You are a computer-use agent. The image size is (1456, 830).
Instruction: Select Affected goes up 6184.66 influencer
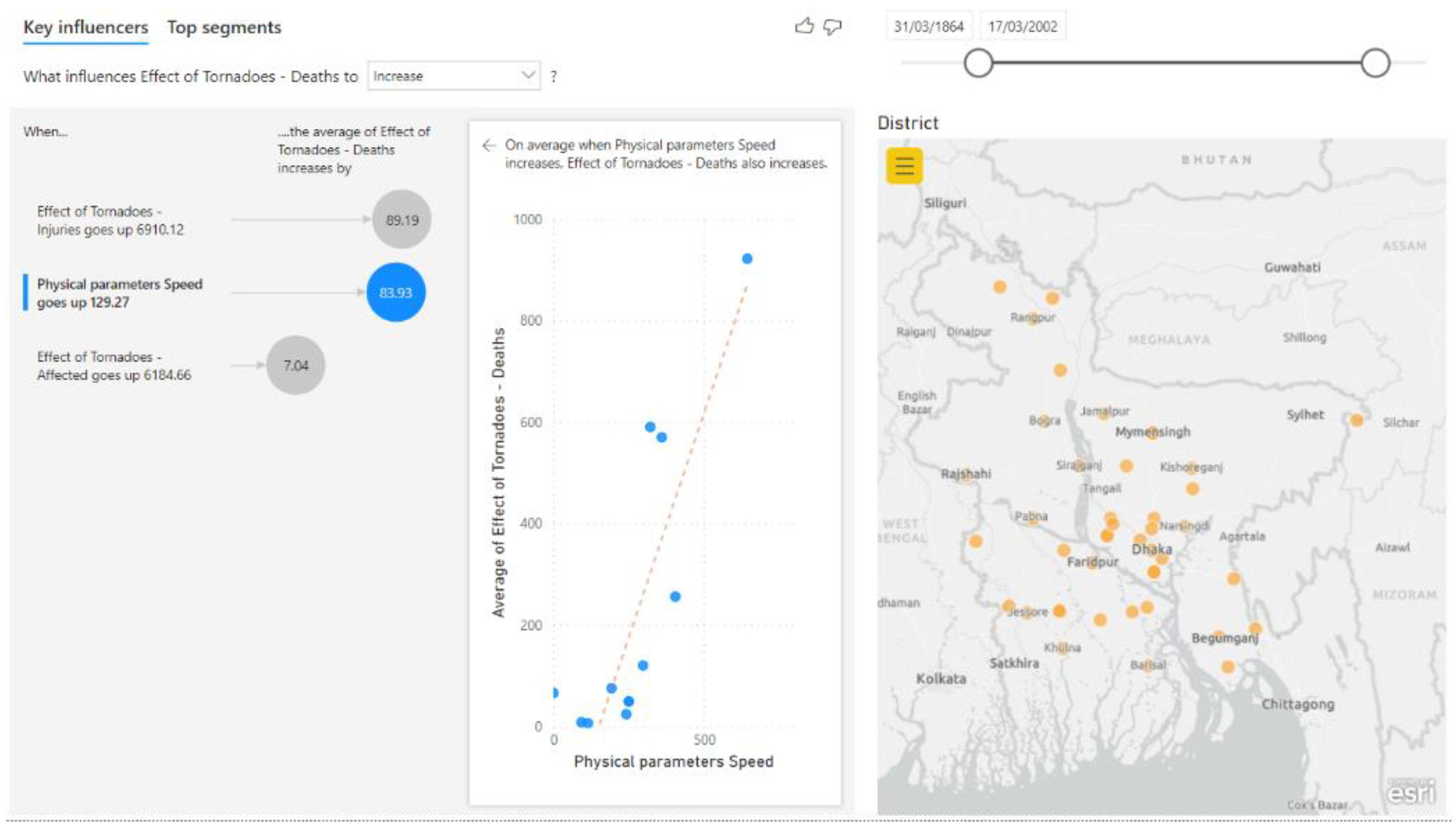coord(113,365)
